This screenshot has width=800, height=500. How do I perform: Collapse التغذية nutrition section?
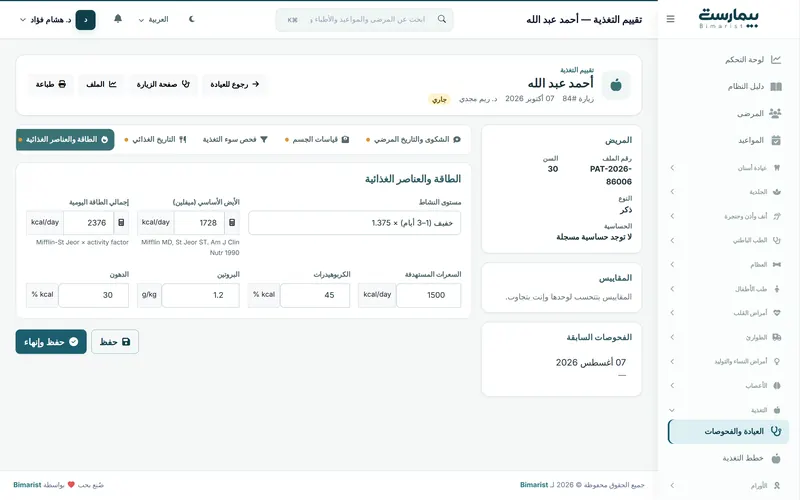[728, 410]
